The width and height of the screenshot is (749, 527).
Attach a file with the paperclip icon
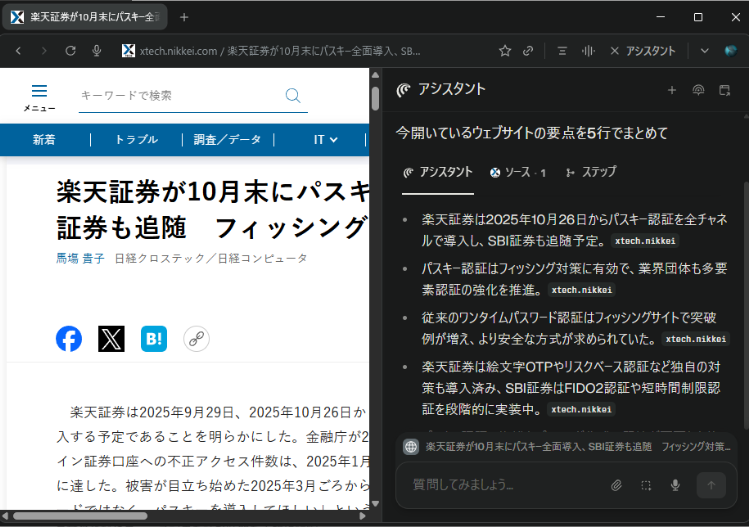click(617, 485)
